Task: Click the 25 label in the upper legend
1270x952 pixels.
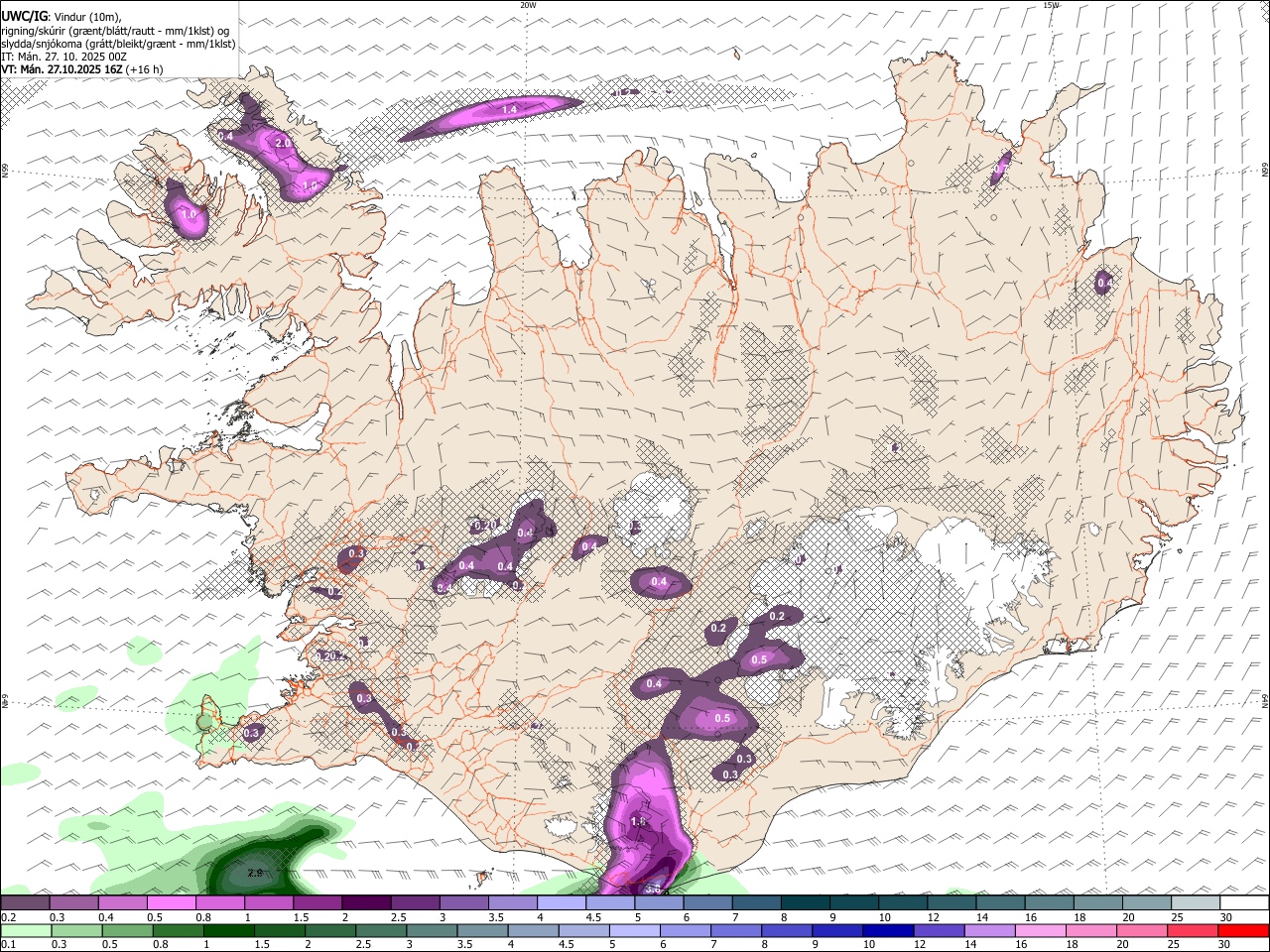Action: (x=1178, y=917)
